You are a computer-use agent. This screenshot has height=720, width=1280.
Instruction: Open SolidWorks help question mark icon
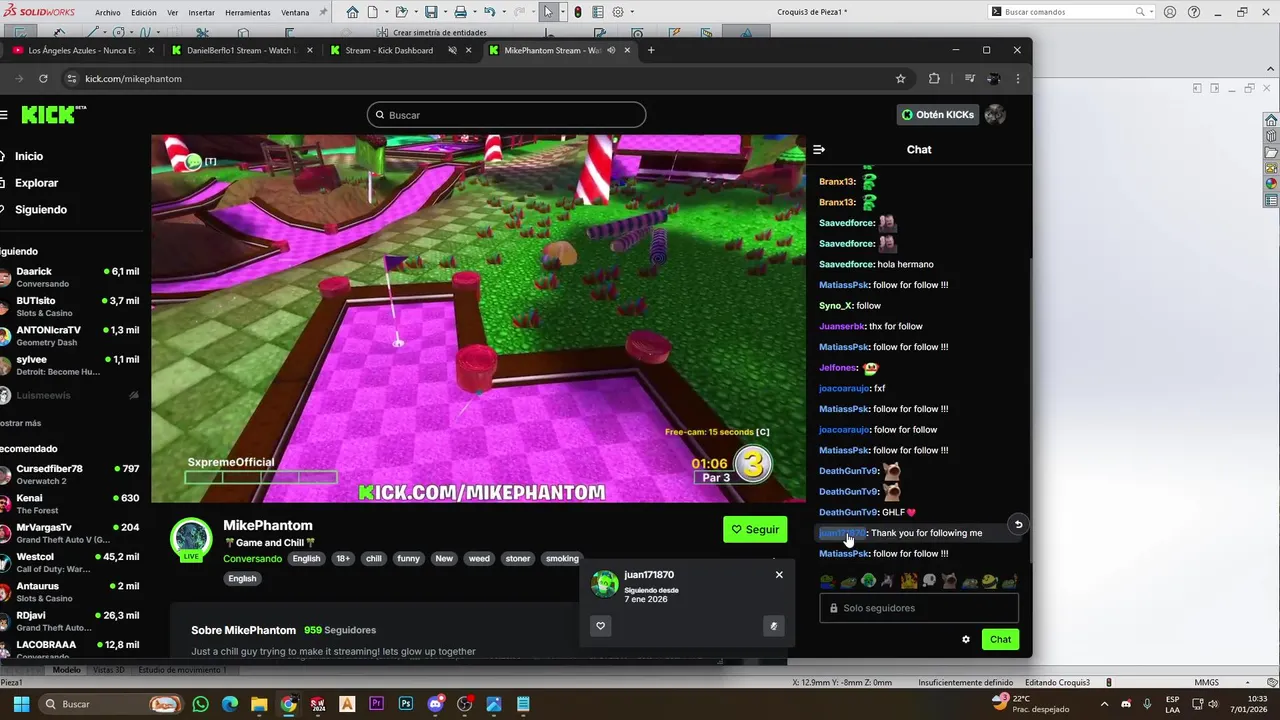(1194, 12)
